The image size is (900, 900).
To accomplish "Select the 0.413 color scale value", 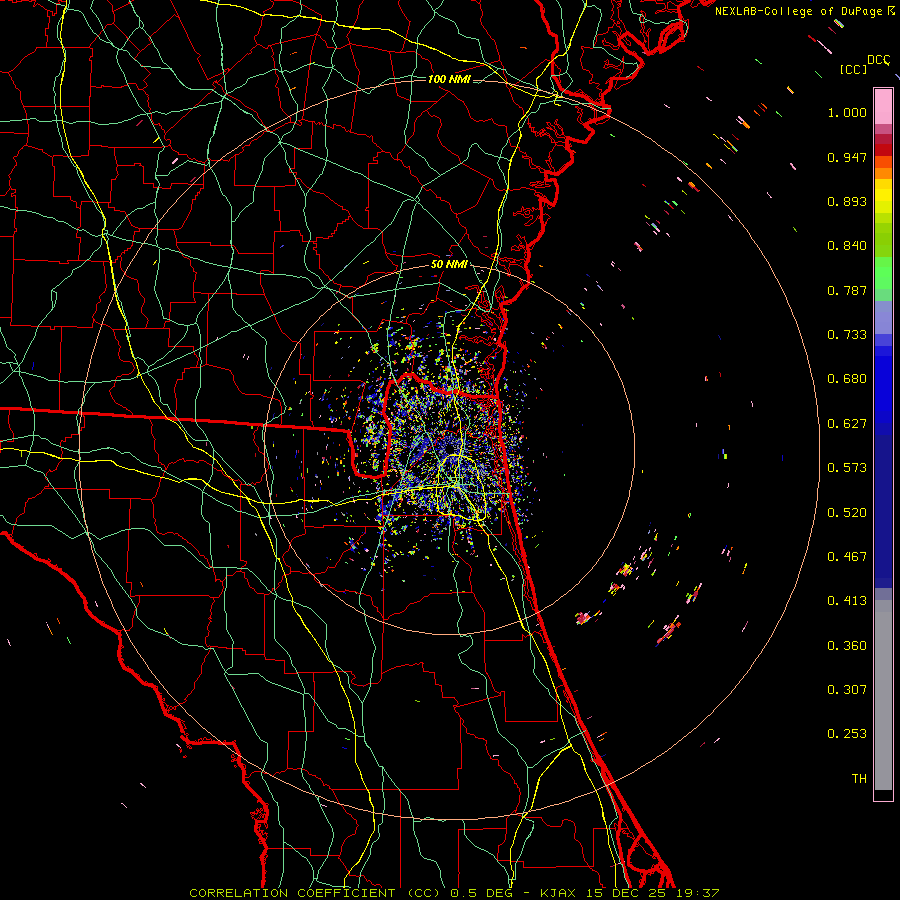I will tap(847, 601).
